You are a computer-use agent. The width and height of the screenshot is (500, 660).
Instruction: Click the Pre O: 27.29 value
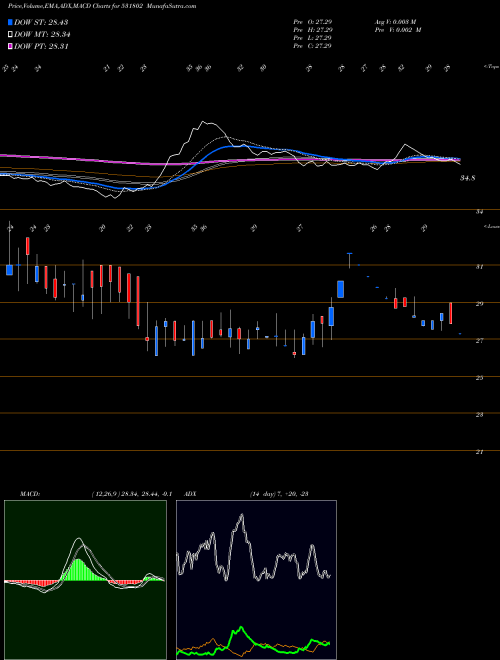(x=313, y=21)
